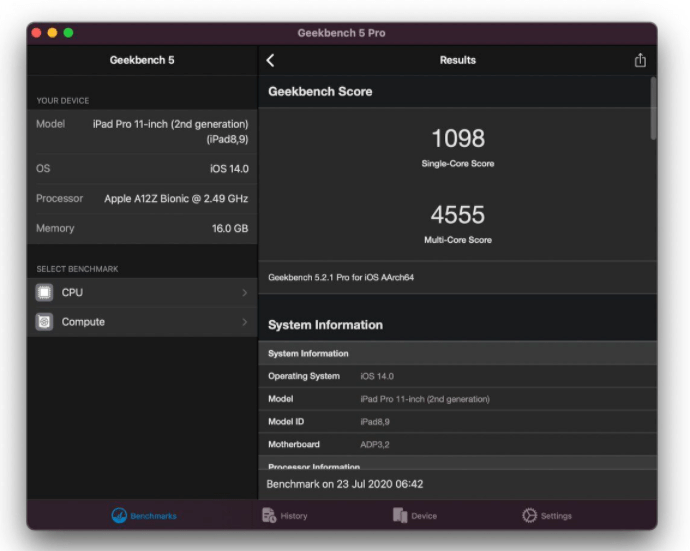Select the Compute benchmark
The height and width of the screenshot is (551, 690).
click(142, 322)
